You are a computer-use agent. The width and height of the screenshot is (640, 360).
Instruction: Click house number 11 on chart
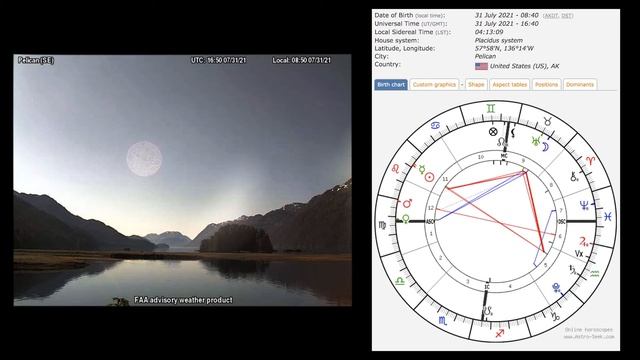click(x=445, y=179)
